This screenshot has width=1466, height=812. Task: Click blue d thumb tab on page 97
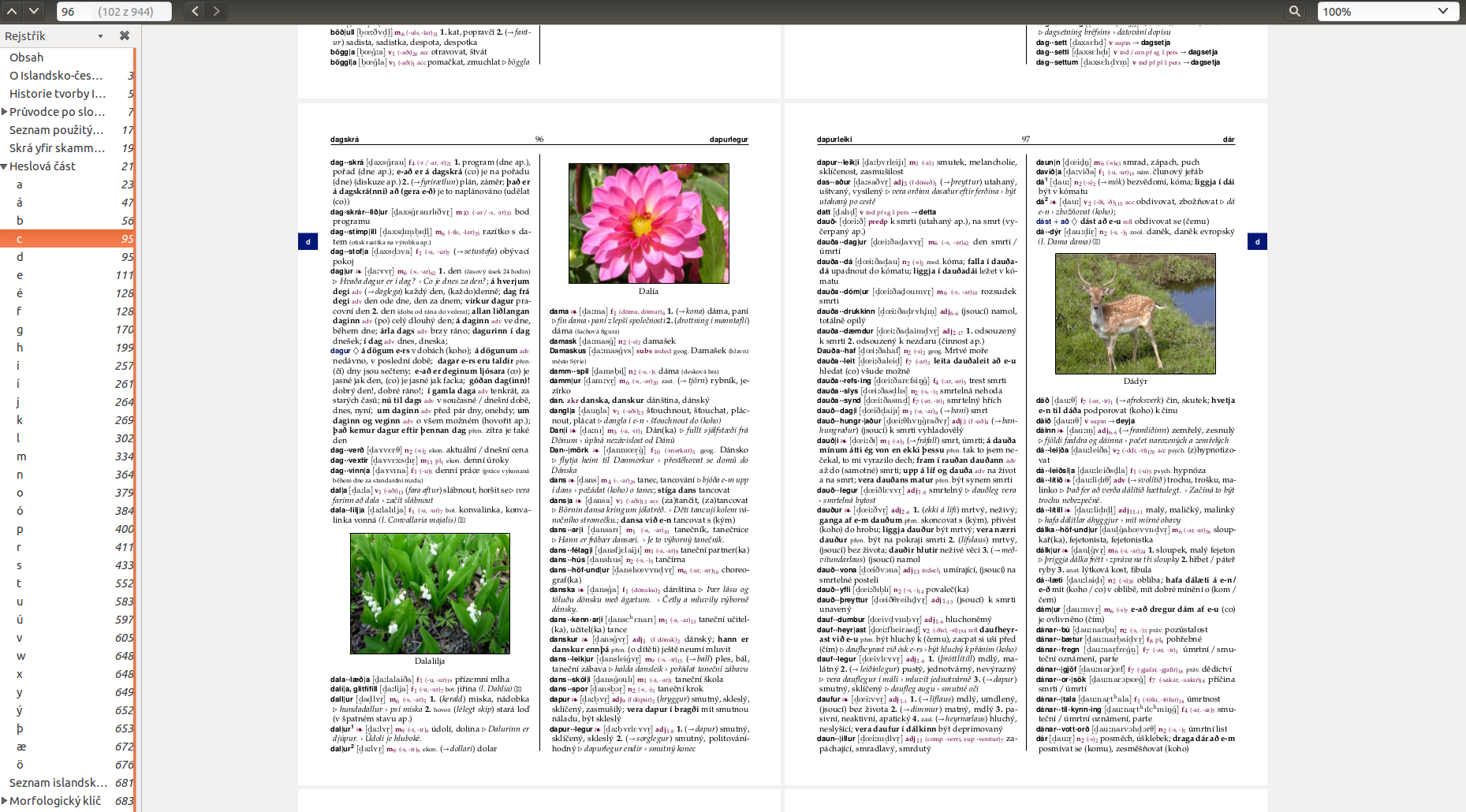click(1257, 241)
